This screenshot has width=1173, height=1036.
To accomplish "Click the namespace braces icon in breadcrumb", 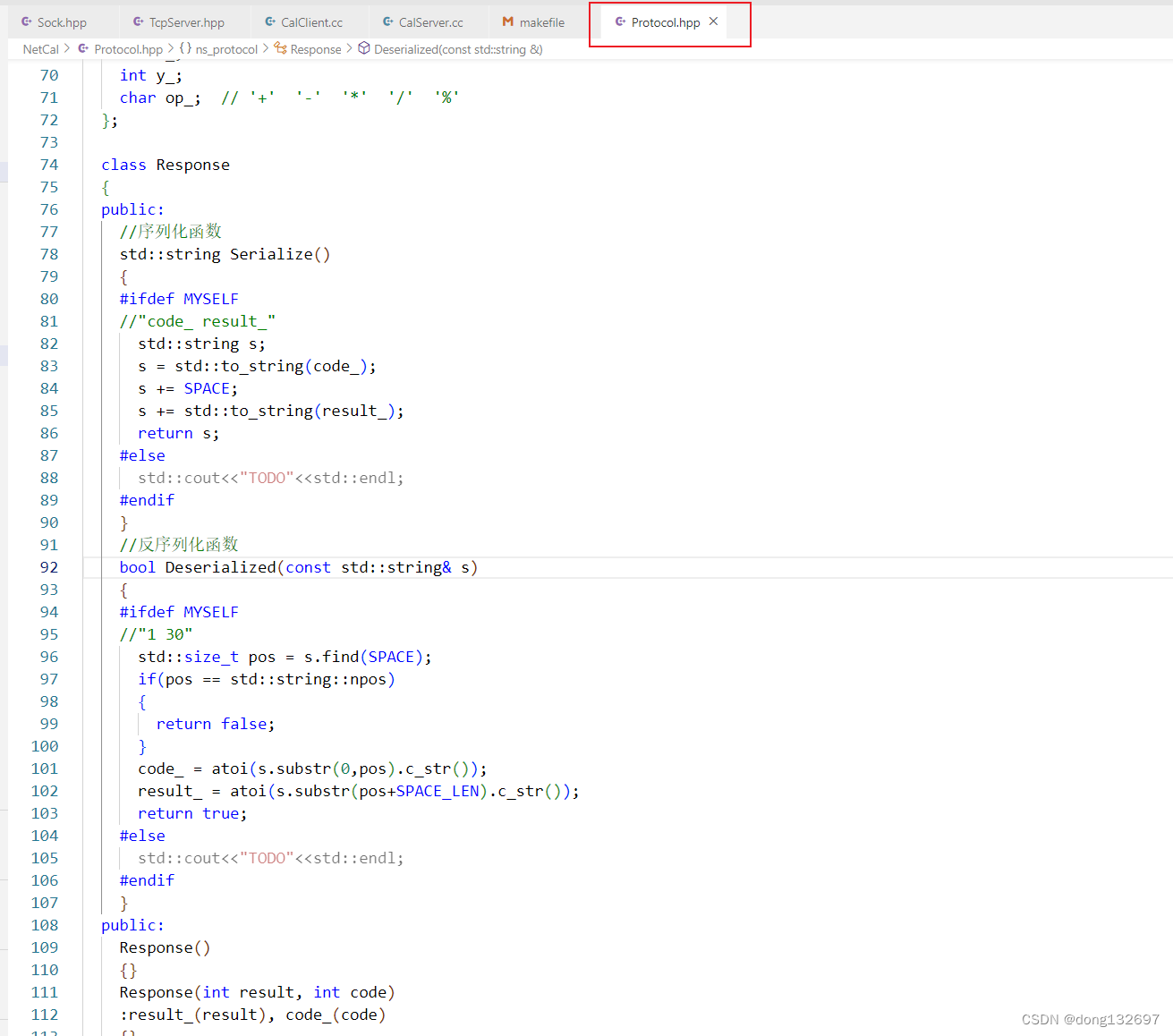I will tap(185, 48).
